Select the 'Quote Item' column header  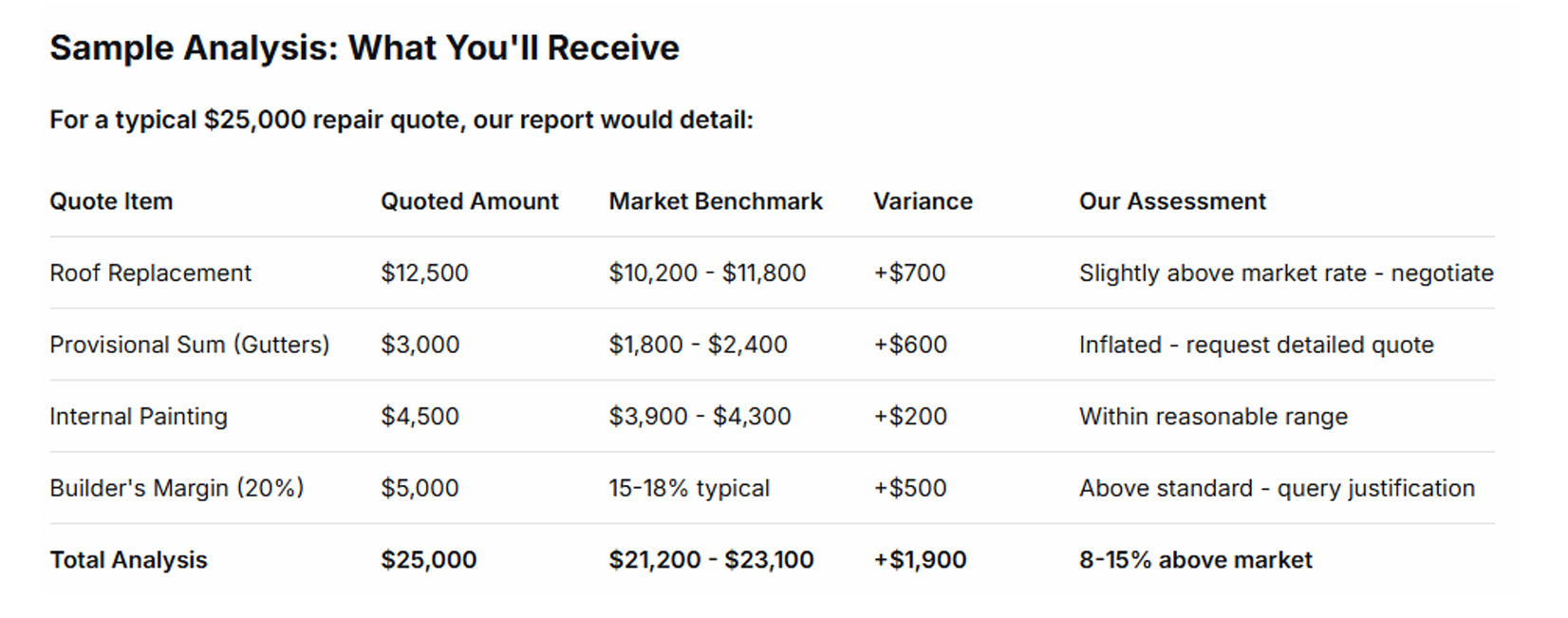[111, 201]
